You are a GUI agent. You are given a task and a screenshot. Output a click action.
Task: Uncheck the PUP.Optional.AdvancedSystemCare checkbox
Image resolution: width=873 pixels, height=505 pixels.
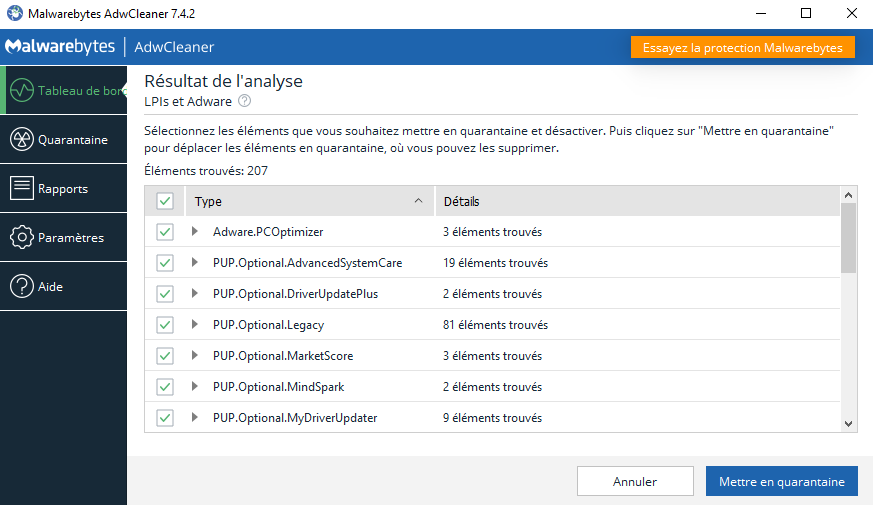click(165, 263)
